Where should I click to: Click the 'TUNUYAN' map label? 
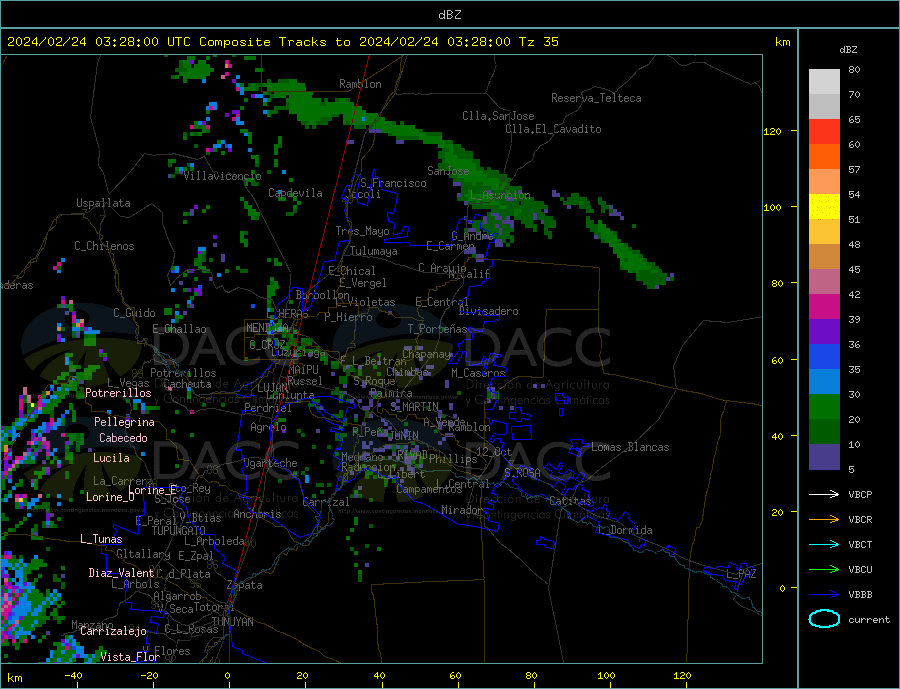click(x=232, y=622)
